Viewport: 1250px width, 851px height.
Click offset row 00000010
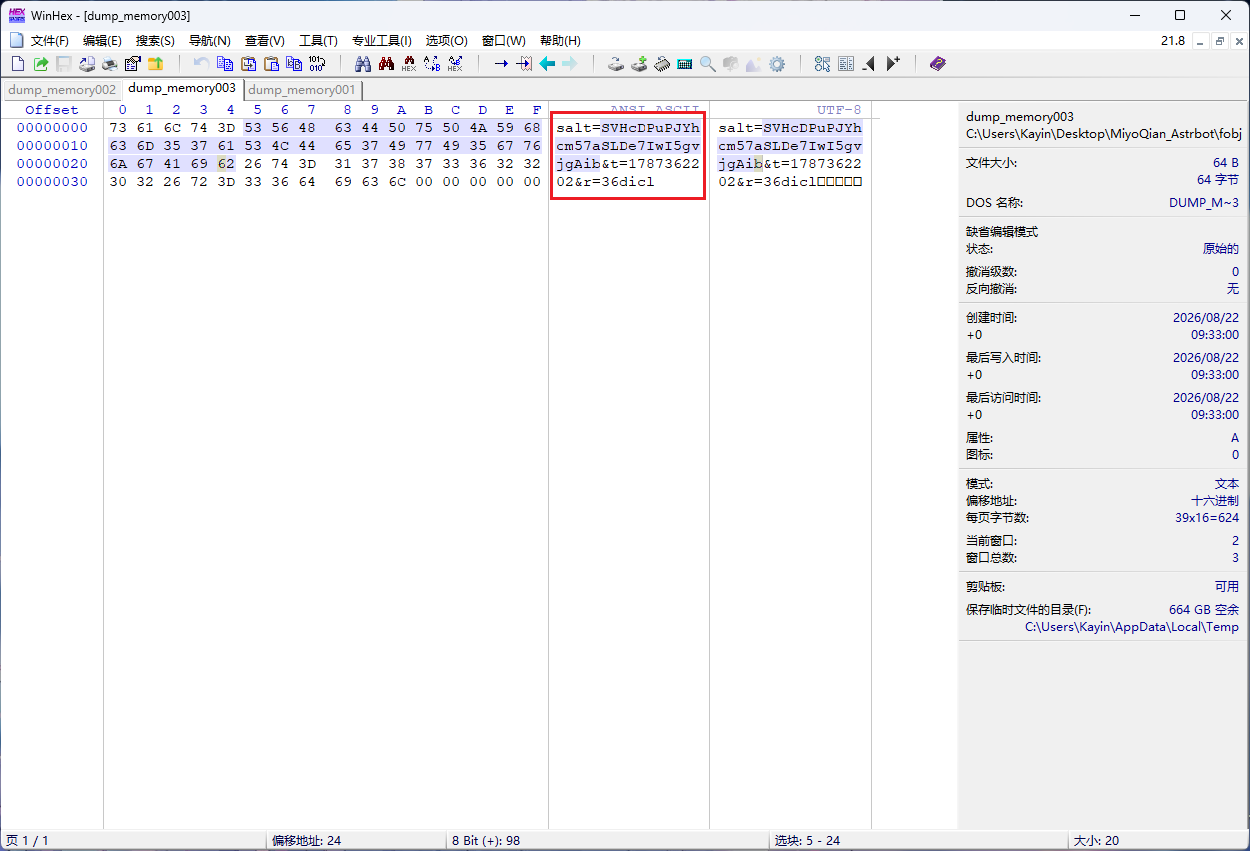pyautogui.click(x=52, y=146)
